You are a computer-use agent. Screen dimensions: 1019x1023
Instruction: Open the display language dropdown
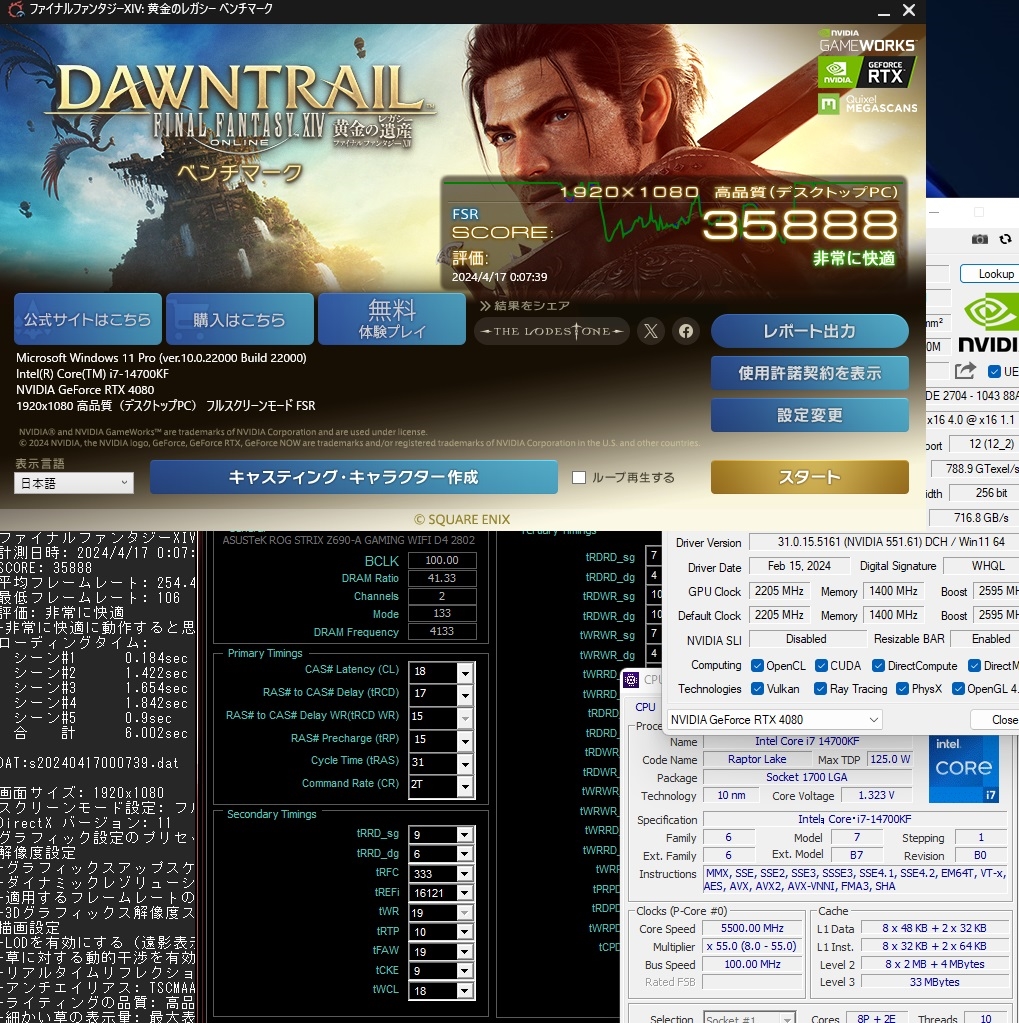coord(74,483)
